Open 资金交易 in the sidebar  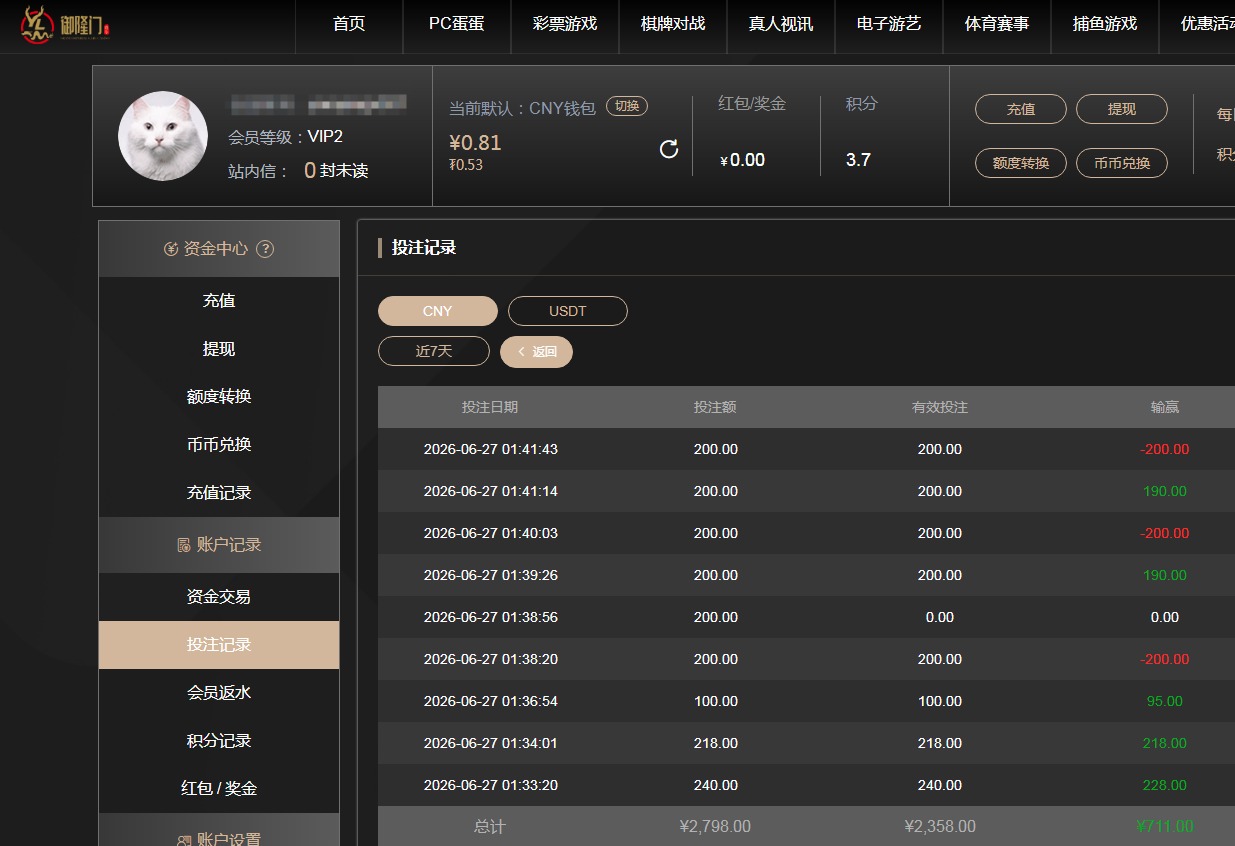(x=219, y=597)
